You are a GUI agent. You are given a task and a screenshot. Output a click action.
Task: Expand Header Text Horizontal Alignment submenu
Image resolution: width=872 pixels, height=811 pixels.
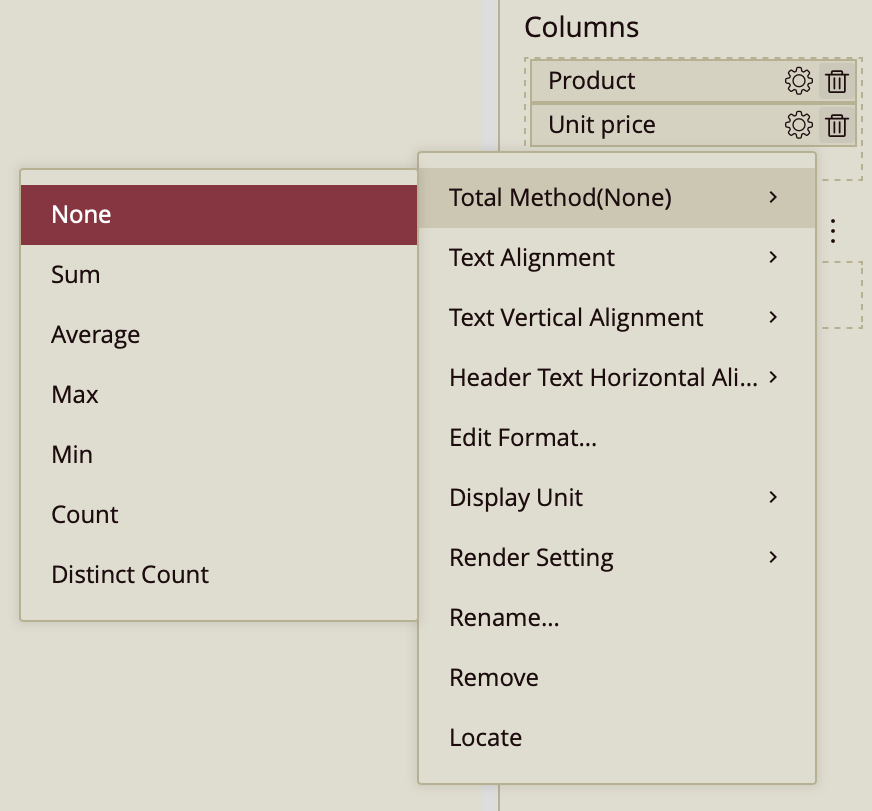(x=615, y=378)
